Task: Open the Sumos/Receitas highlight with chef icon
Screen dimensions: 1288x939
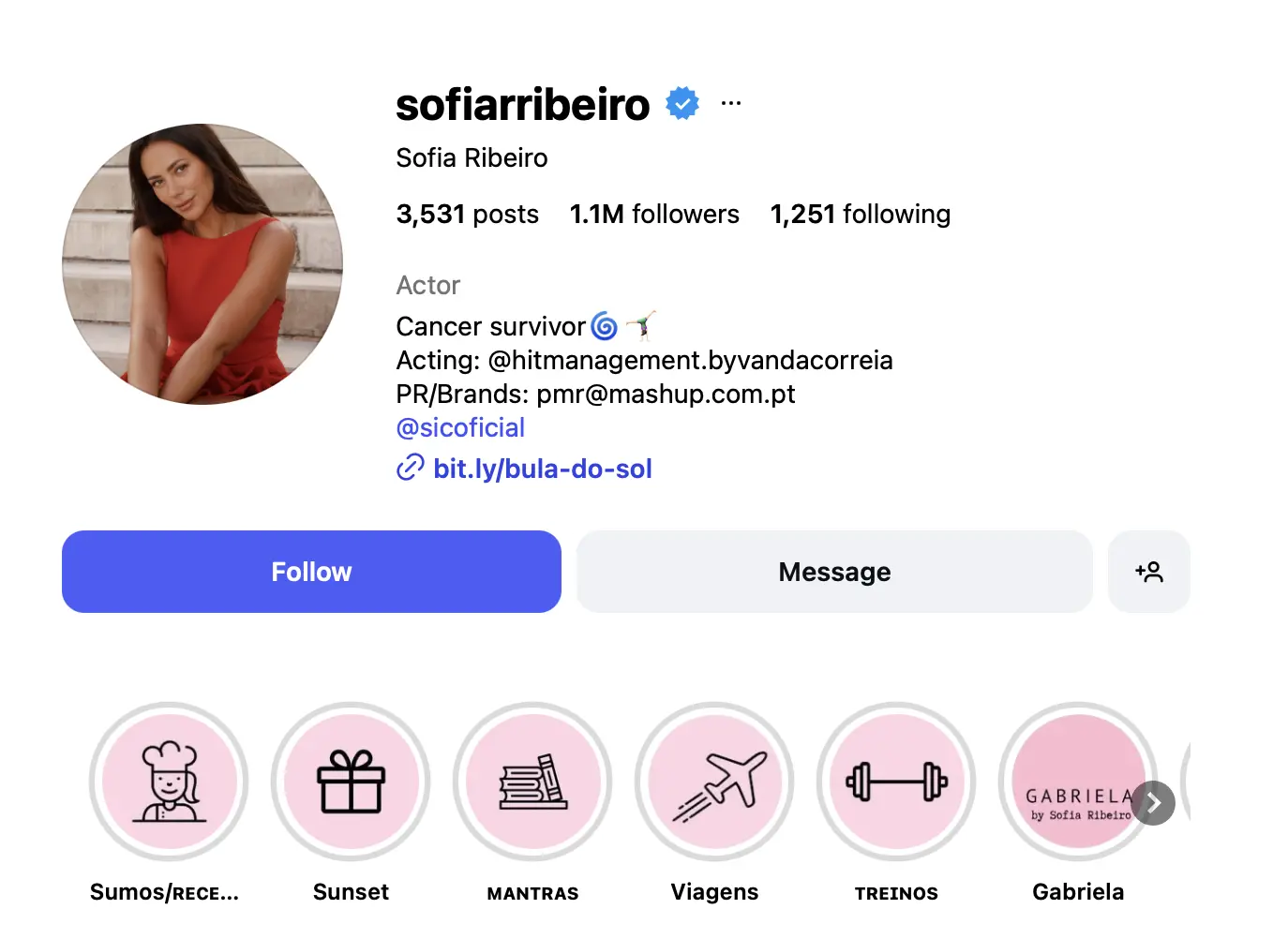Action: coord(169,782)
